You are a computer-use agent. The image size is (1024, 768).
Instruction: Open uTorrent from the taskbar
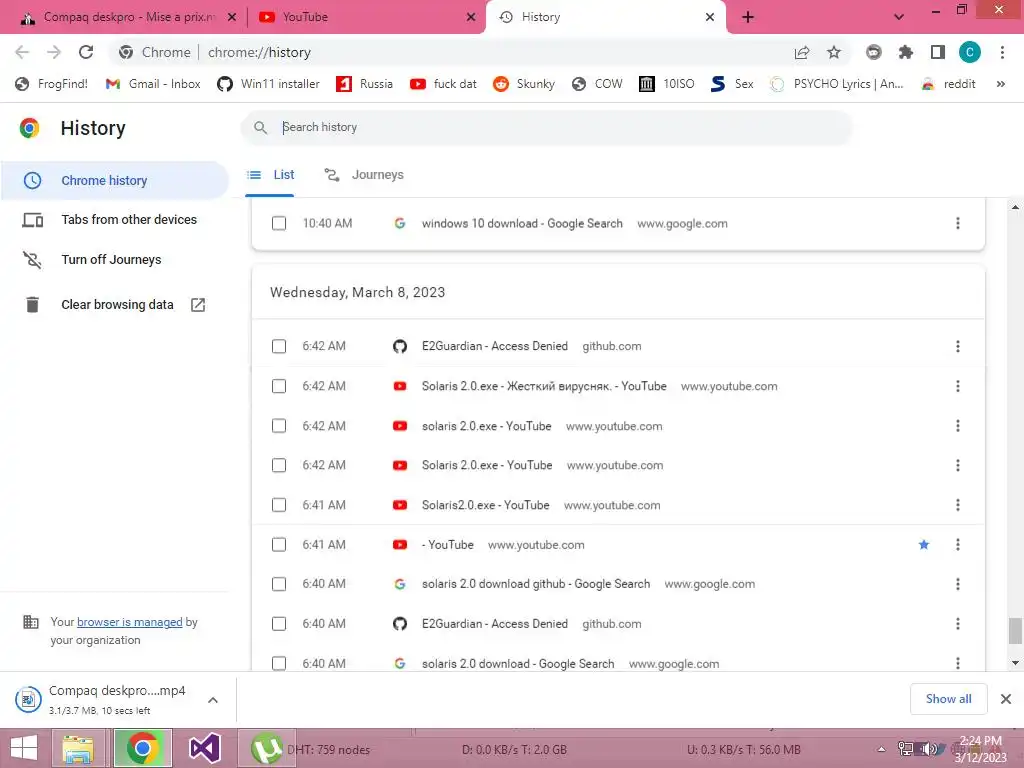pos(266,748)
